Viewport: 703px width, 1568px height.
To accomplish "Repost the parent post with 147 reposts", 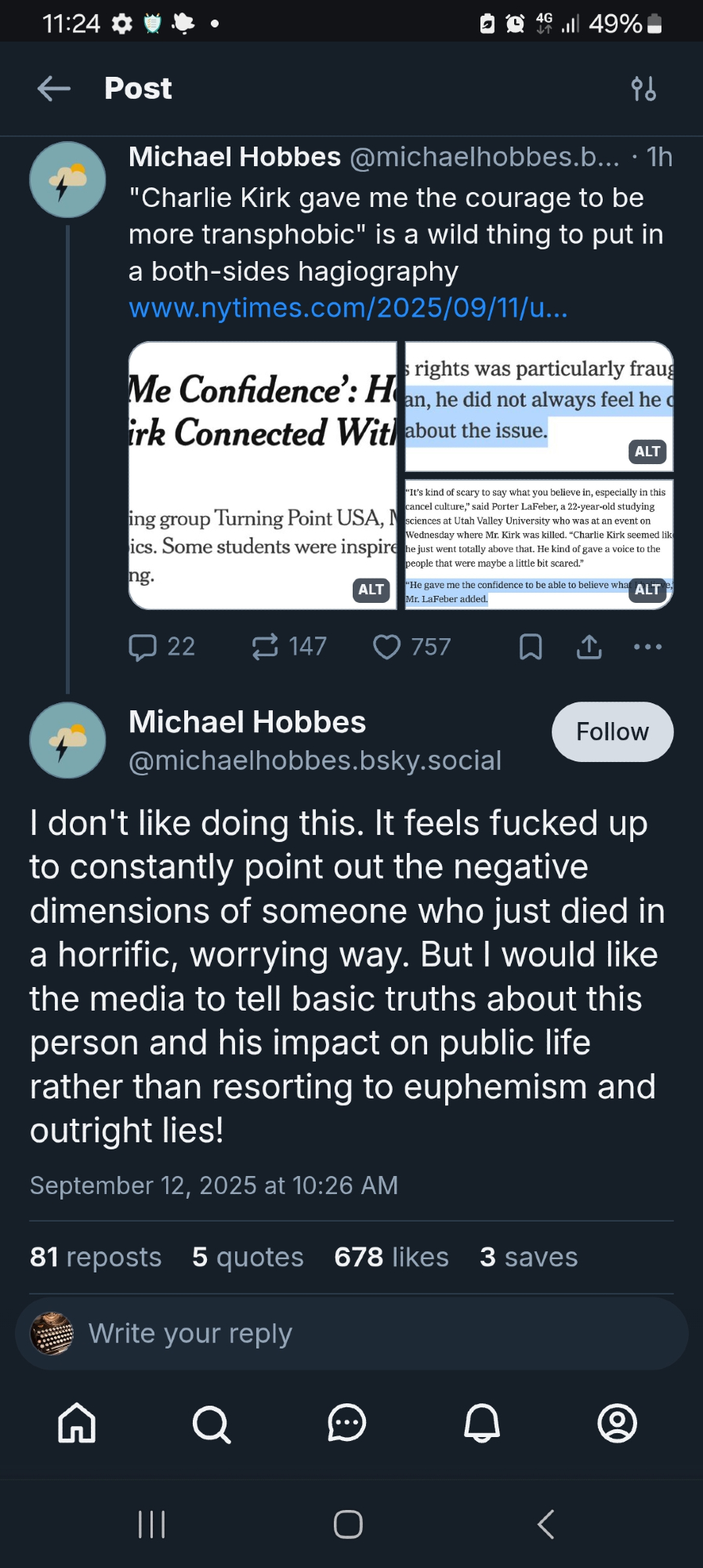I will coord(265,647).
